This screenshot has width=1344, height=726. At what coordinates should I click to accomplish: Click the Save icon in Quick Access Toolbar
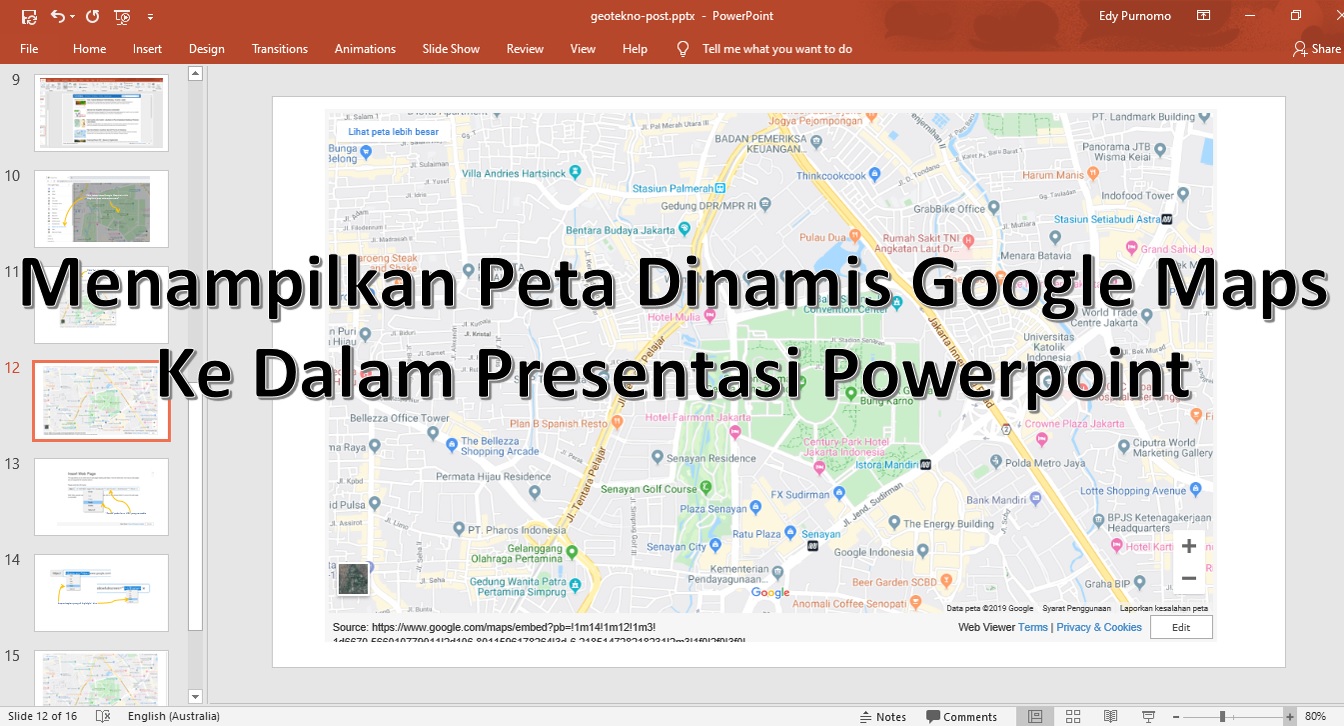[29, 16]
